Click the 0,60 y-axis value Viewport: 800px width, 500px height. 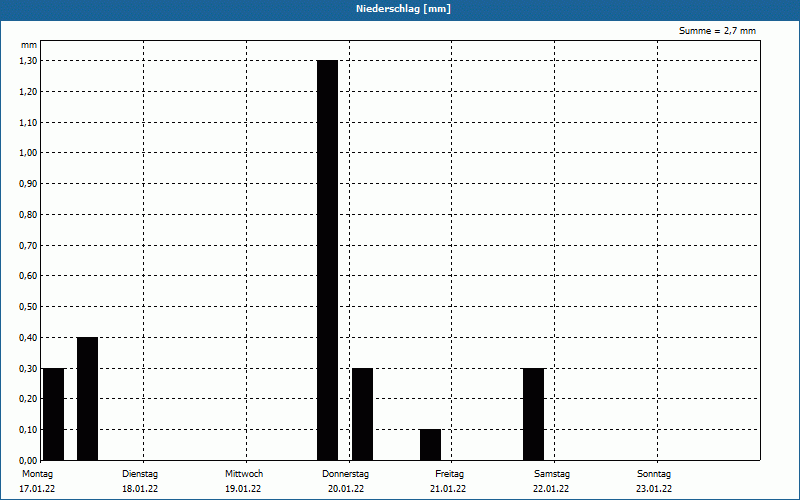[x=28, y=276]
